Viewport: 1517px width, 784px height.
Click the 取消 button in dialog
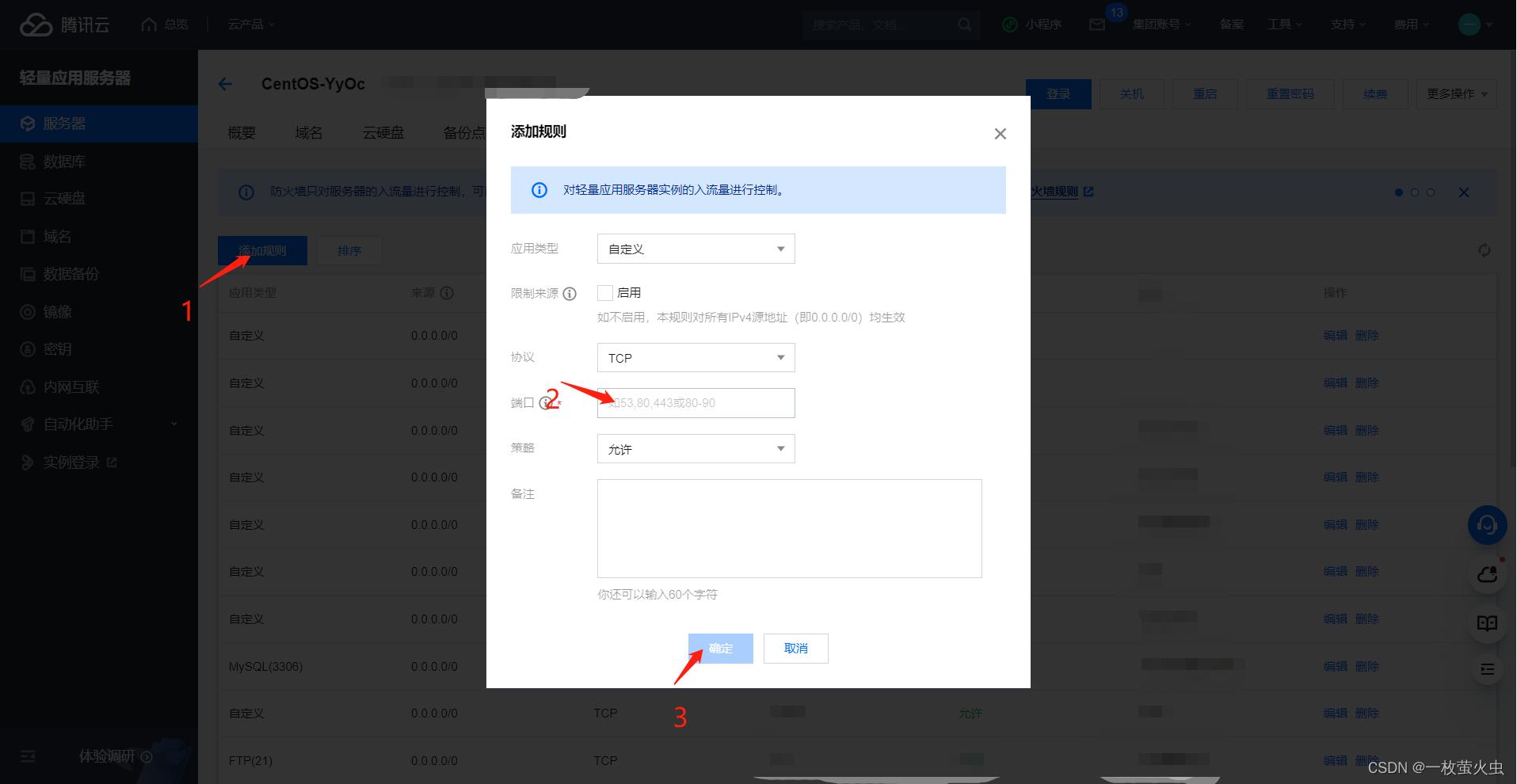796,649
